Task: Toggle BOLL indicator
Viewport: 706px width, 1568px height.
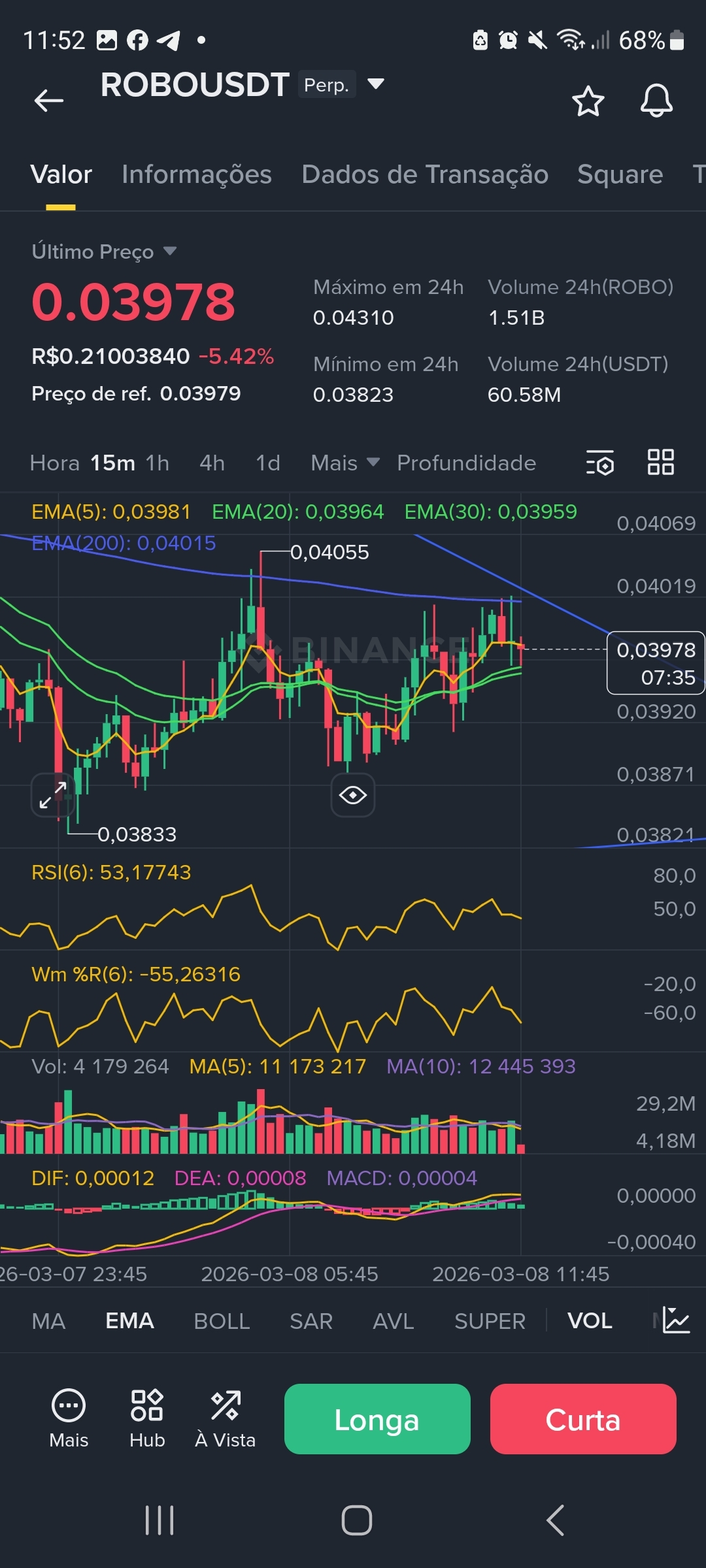Action: (222, 1321)
